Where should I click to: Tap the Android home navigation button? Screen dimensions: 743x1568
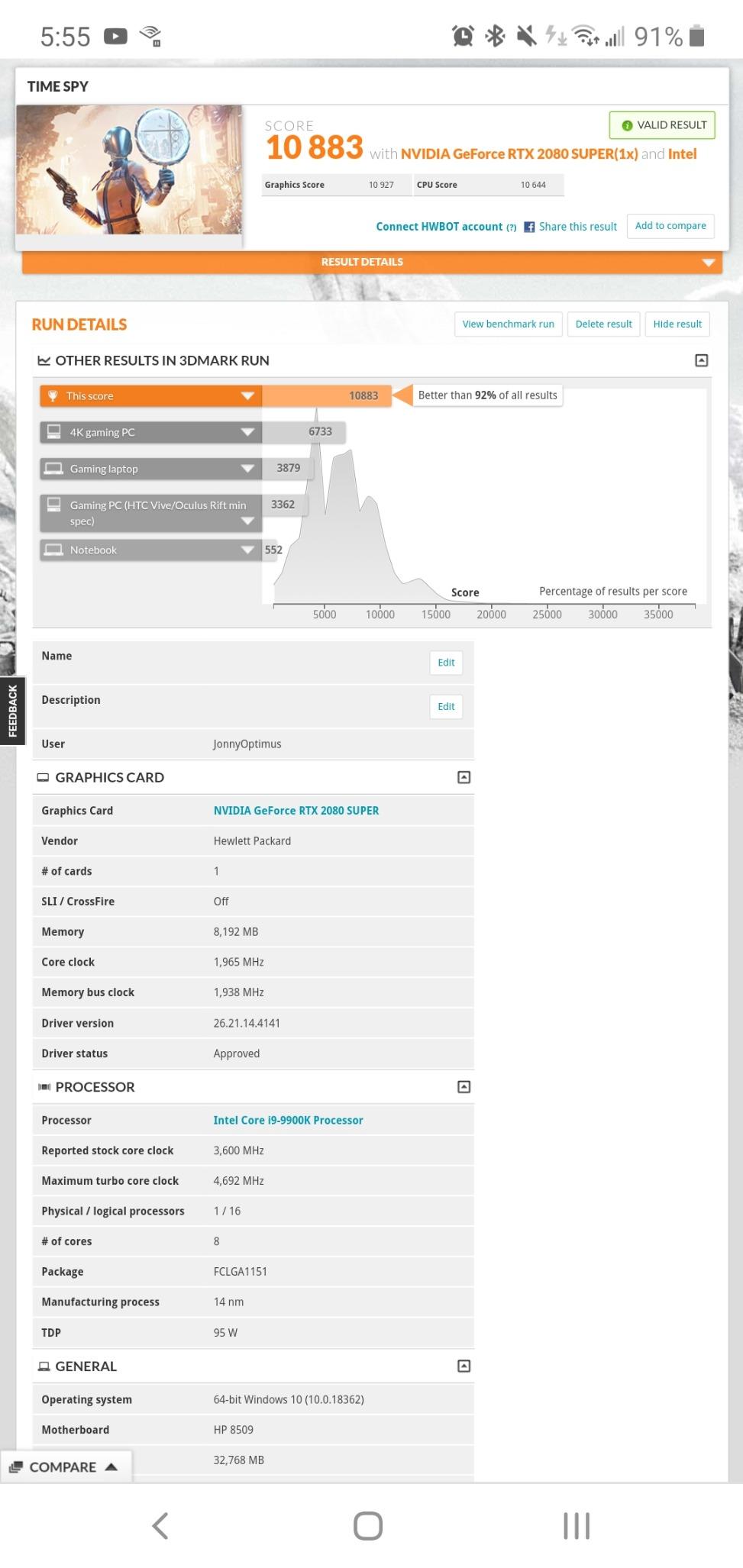coord(368,1525)
